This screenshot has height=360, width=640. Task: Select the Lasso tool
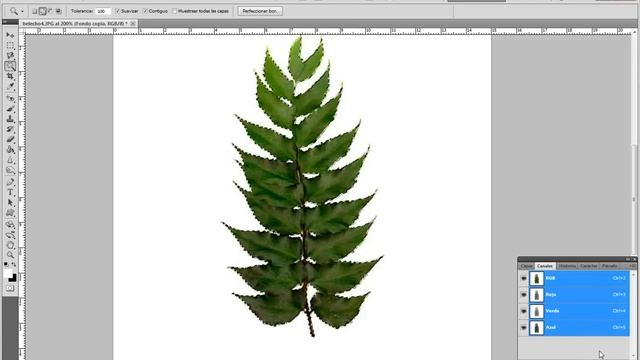click(10, 56)
